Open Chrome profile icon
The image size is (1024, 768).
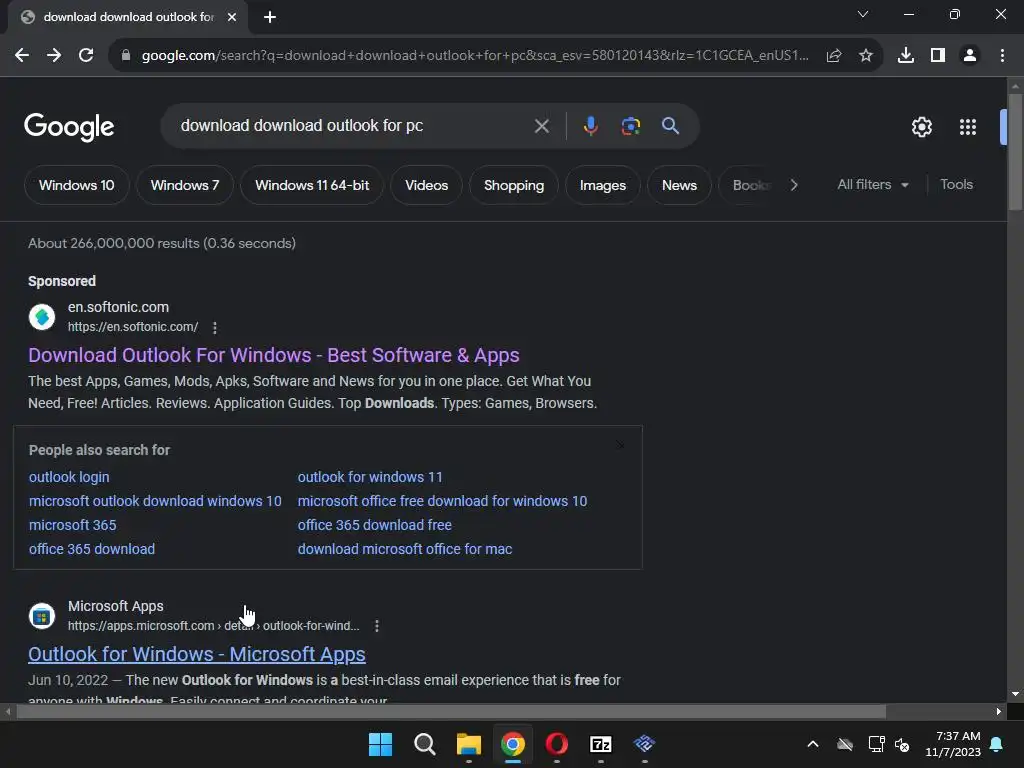tap(970, 56)
